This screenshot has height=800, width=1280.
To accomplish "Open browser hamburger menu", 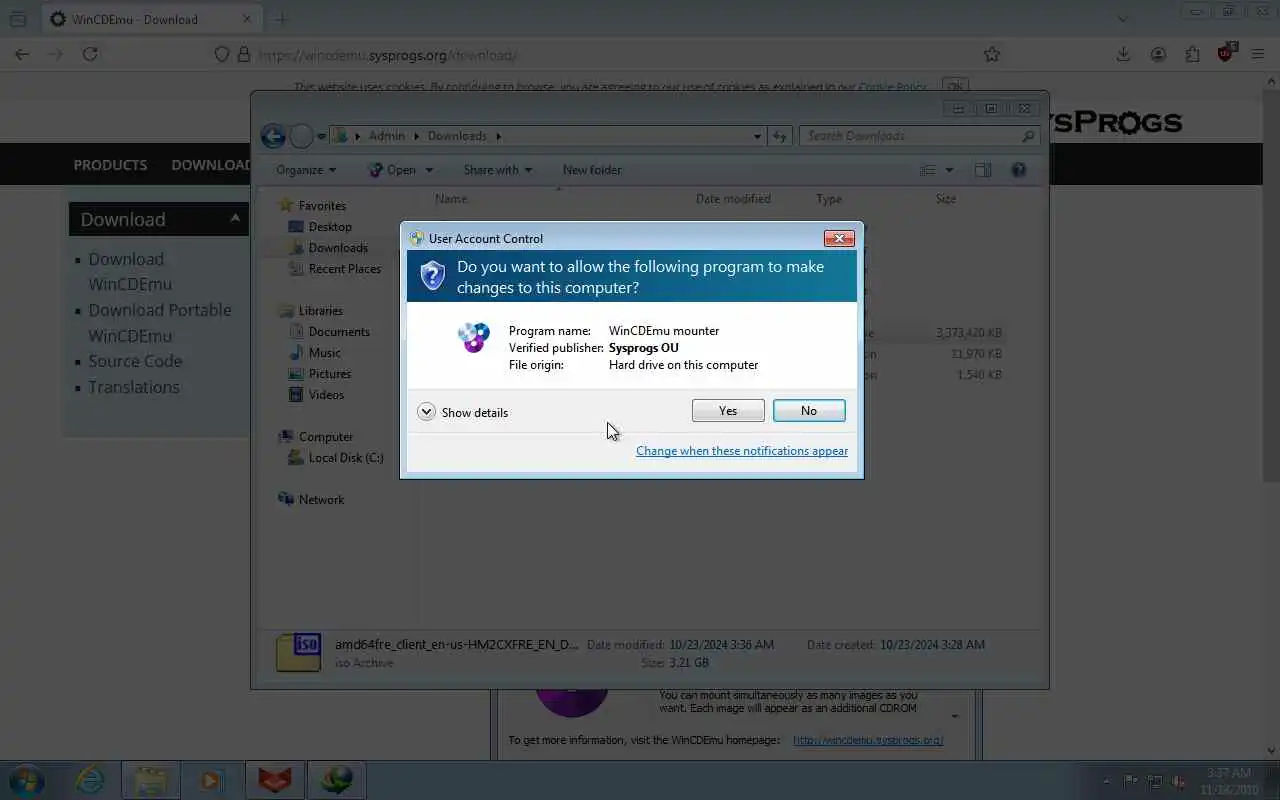I will click(1259, 54).
